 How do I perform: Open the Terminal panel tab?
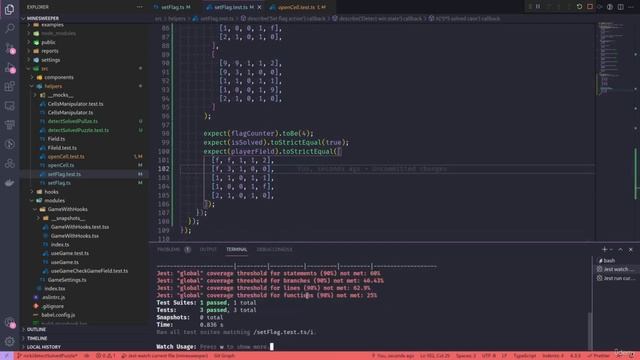[237, 249]
